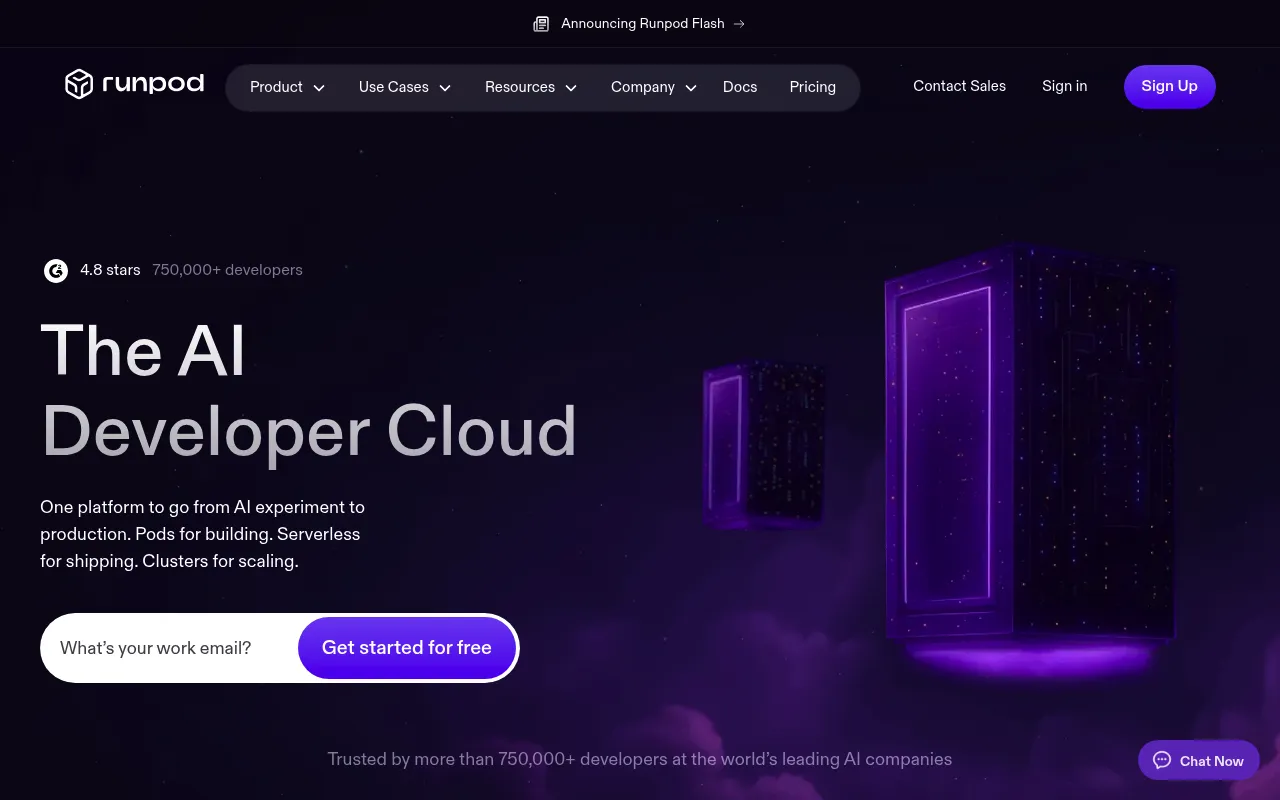Click the Runpod cube logo icon
The image size is (1280, 800).
pos(79,84)
